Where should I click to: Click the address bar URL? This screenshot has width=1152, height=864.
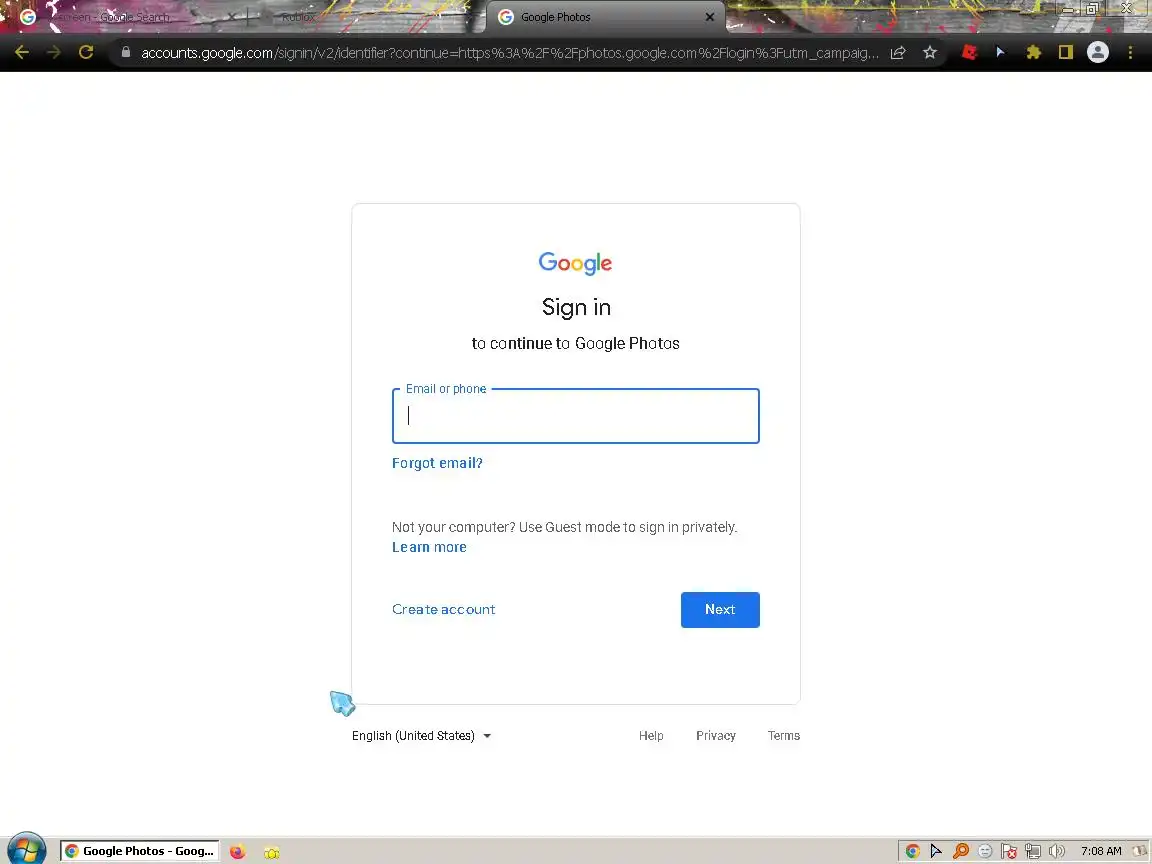tap(509, 53)
